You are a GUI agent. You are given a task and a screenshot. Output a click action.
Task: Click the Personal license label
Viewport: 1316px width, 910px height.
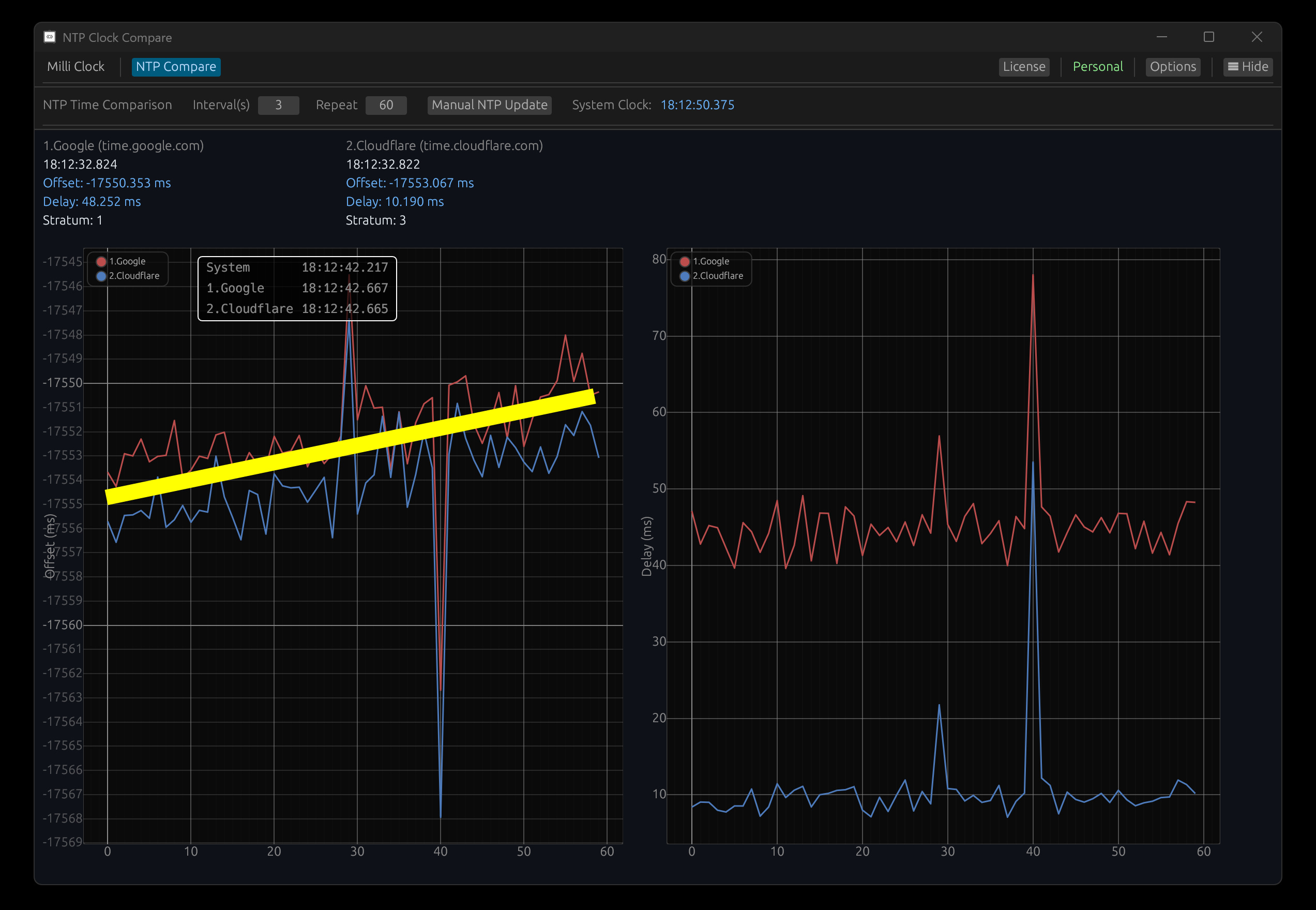click(x=1097, y=67)
